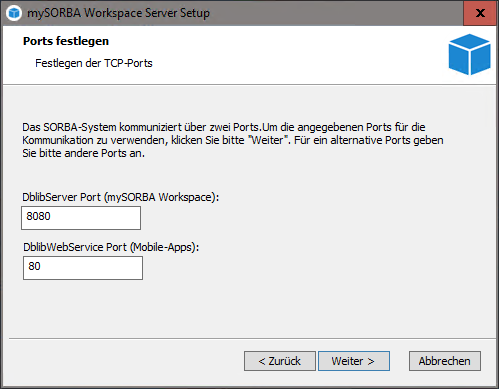The width and height of the screenshot is (499, 389).
Task: Cancel setup via the Abbrechen button
Action: 445,361
